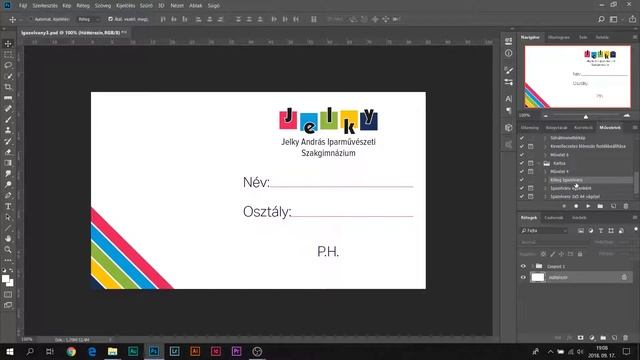Select the Crop tool
Viewport: 640px width, 360px height.
tap(8, 87)
